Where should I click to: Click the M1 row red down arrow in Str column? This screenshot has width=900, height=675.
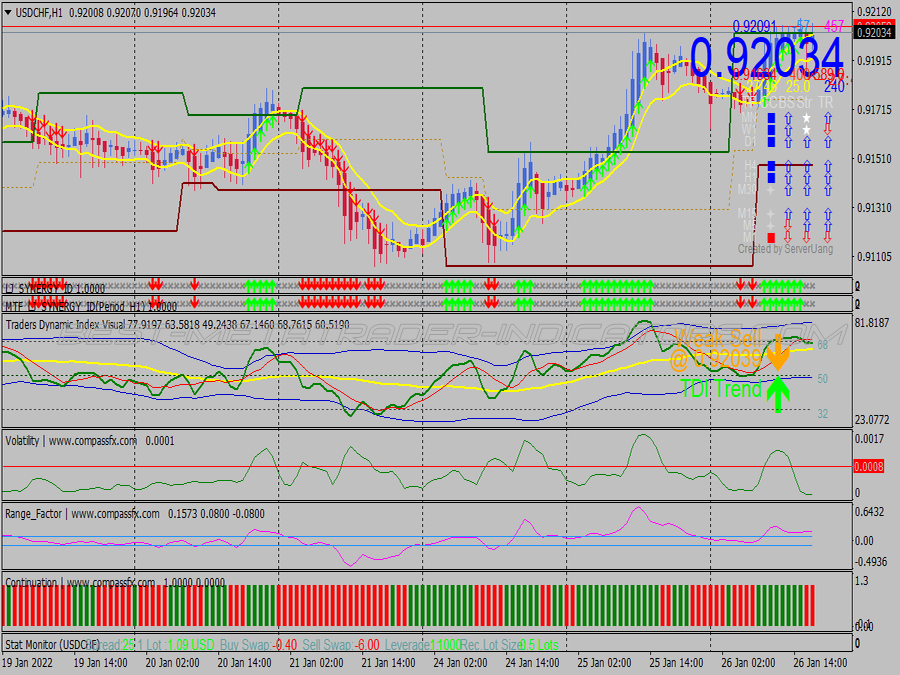806,237
